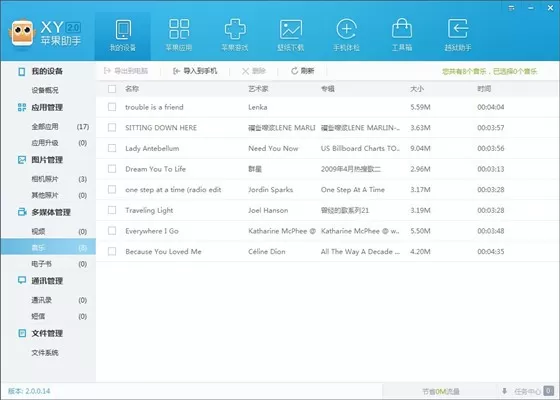Toggle the select-all checkbox beside 名称 header
This screenshot has width=560, height=400.
point(112,89)
